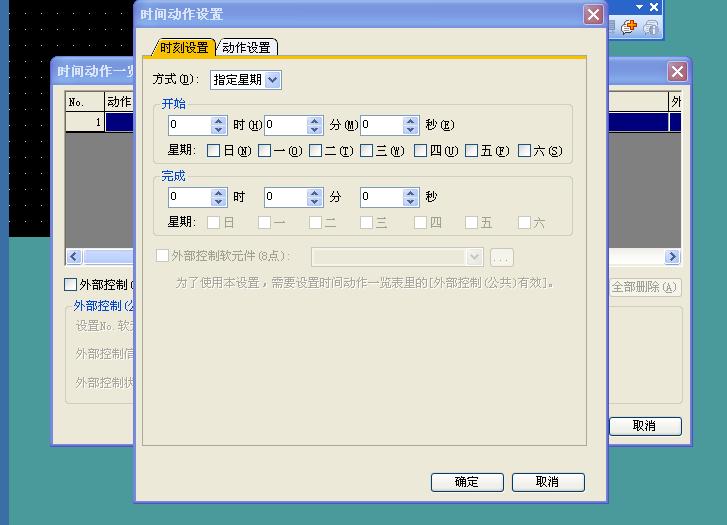Enable the 日 (N) weekday checkbox
Viewport: 727px width, 525px height.
[x=213, y=151]
